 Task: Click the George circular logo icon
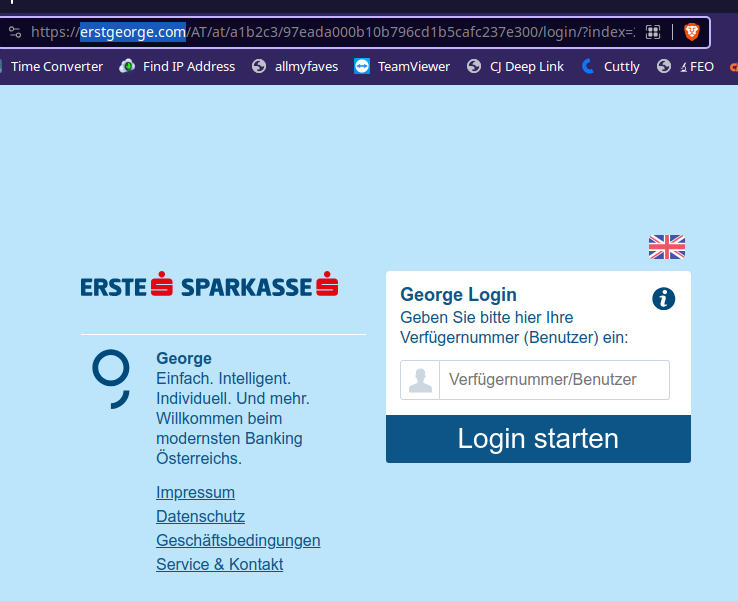click(111, 379)
